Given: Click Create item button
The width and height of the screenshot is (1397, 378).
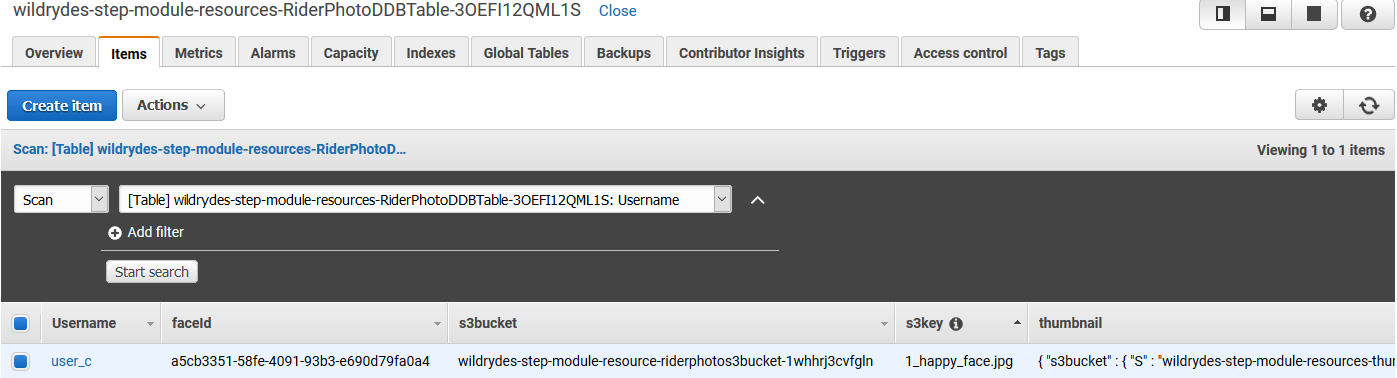Looking at the screenshot, I should click(62, 105).
